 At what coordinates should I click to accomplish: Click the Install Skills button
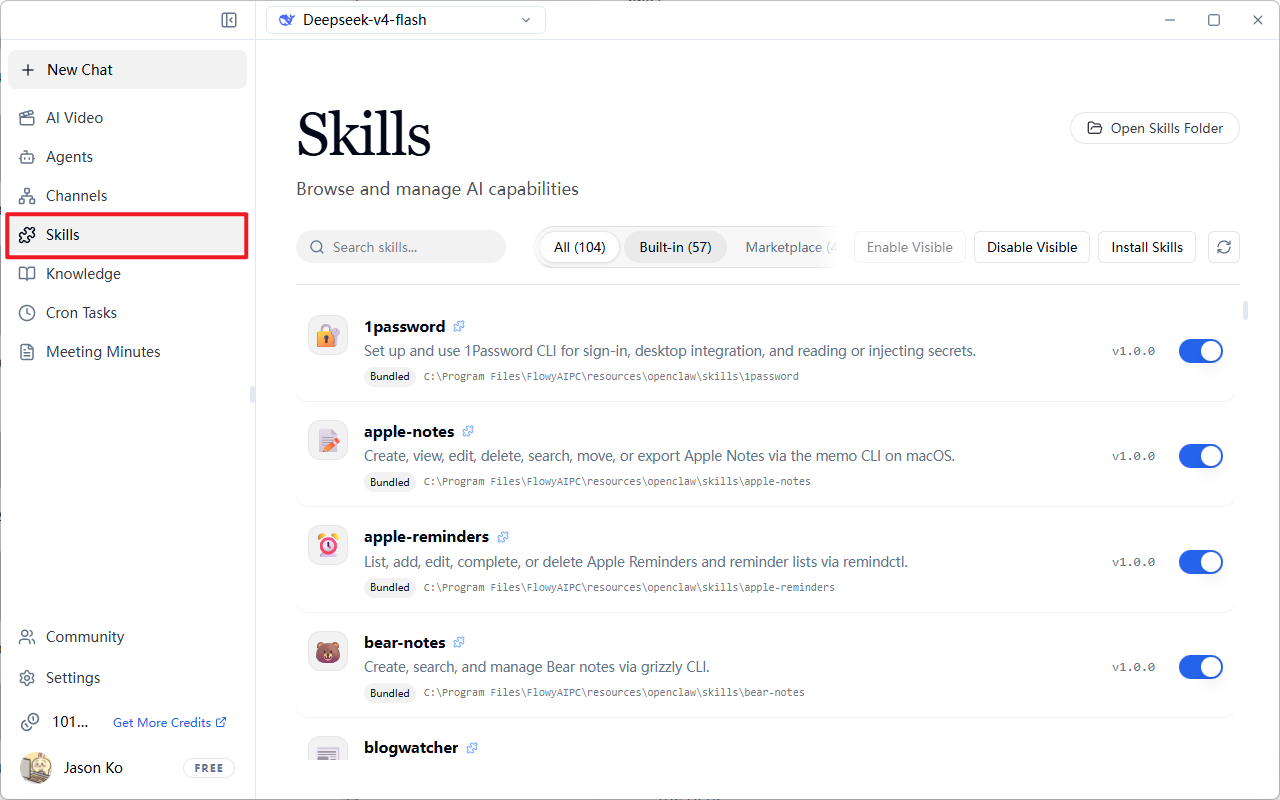(1147, 247)
